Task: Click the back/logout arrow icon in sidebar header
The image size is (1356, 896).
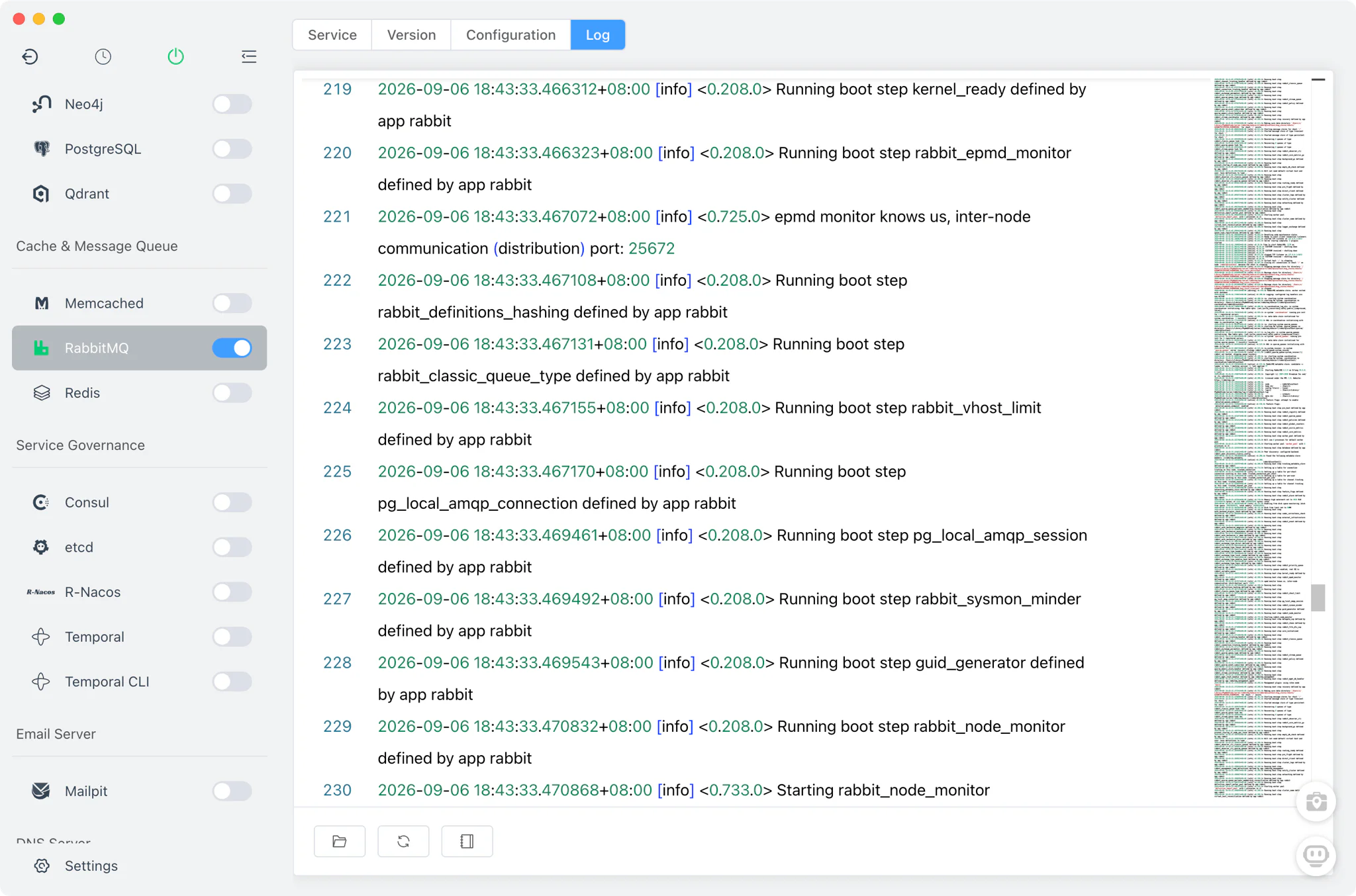Action: pyautogui.click(x=30, y=57)
